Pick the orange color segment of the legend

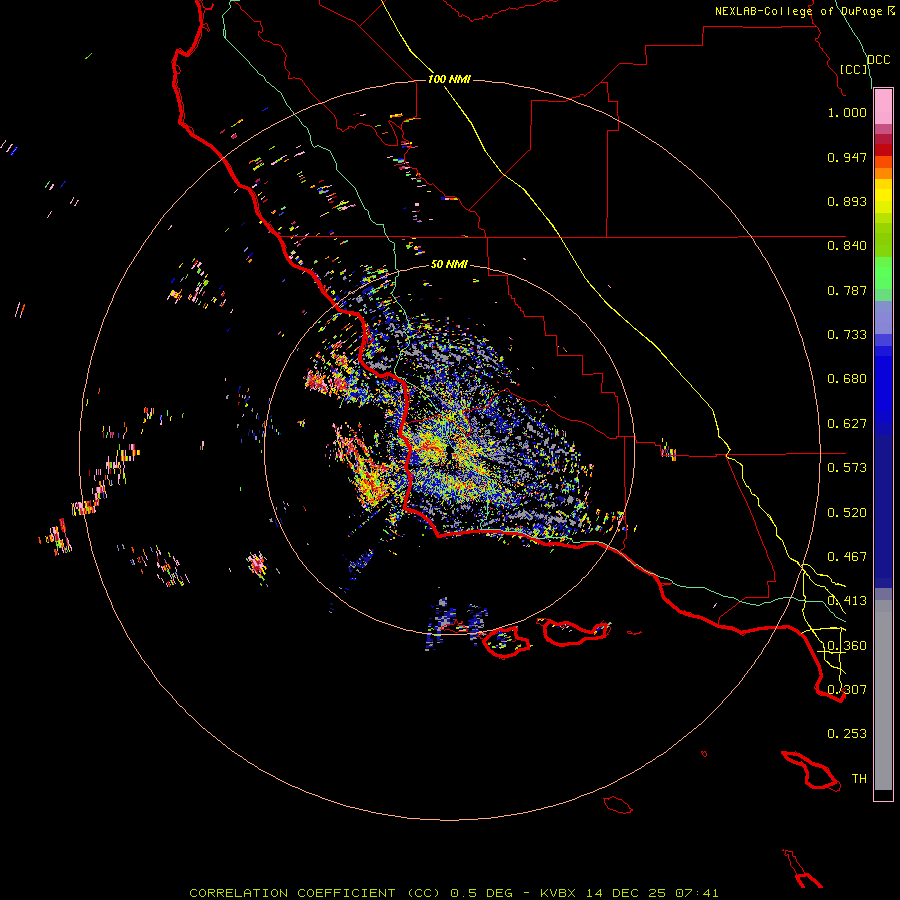pos(883,173)
